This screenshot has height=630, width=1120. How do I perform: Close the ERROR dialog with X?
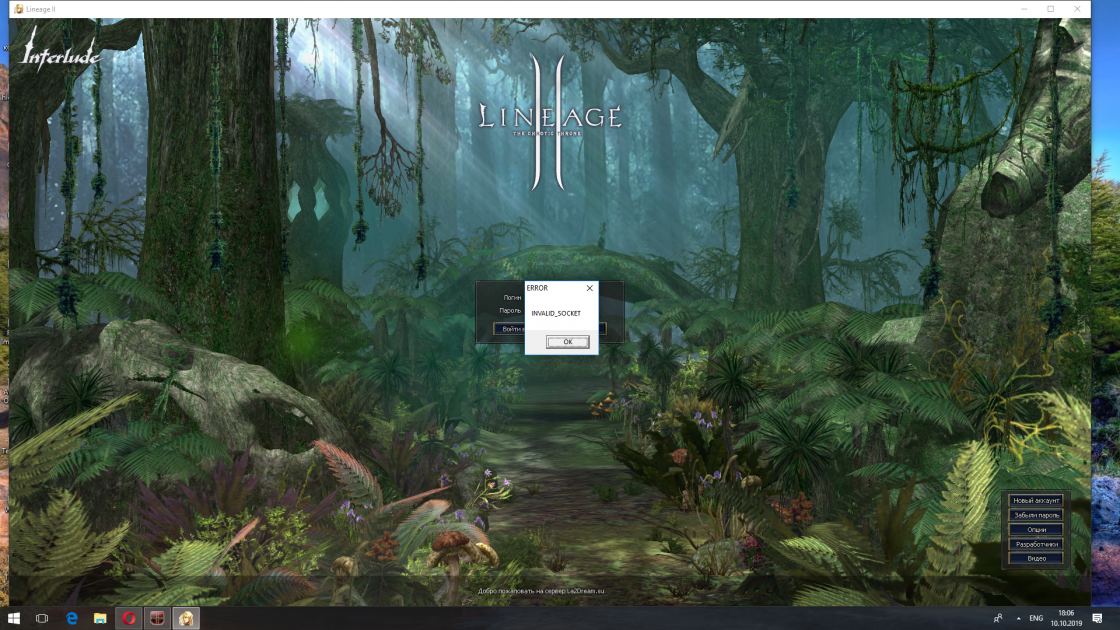589,288
